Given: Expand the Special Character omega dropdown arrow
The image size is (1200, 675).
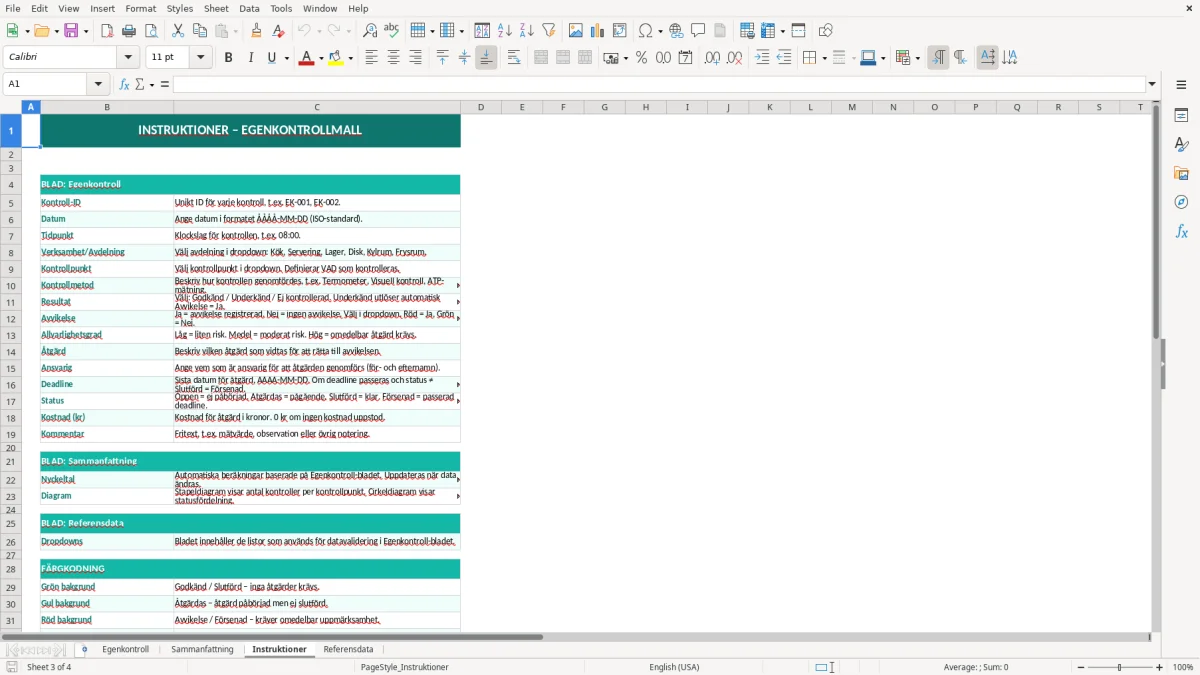Looking at the screenshot, I should click(659, 31).
